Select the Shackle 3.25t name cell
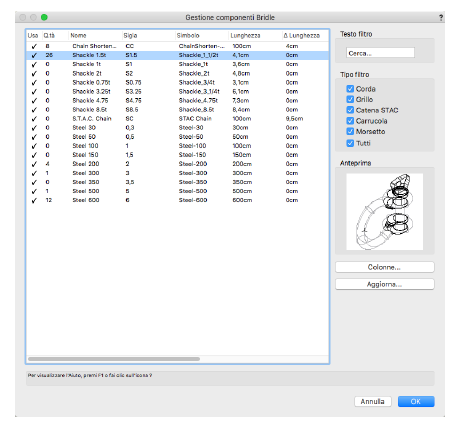This screenshot has width=458, height=426. pyautogui.click(x=91, y=91)
